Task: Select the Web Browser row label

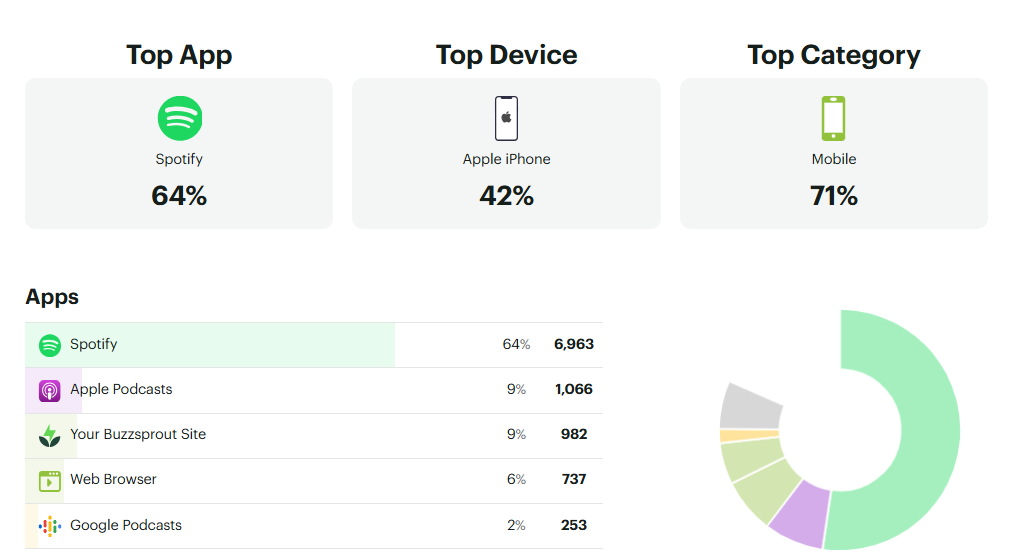Action: coord(113,479)
